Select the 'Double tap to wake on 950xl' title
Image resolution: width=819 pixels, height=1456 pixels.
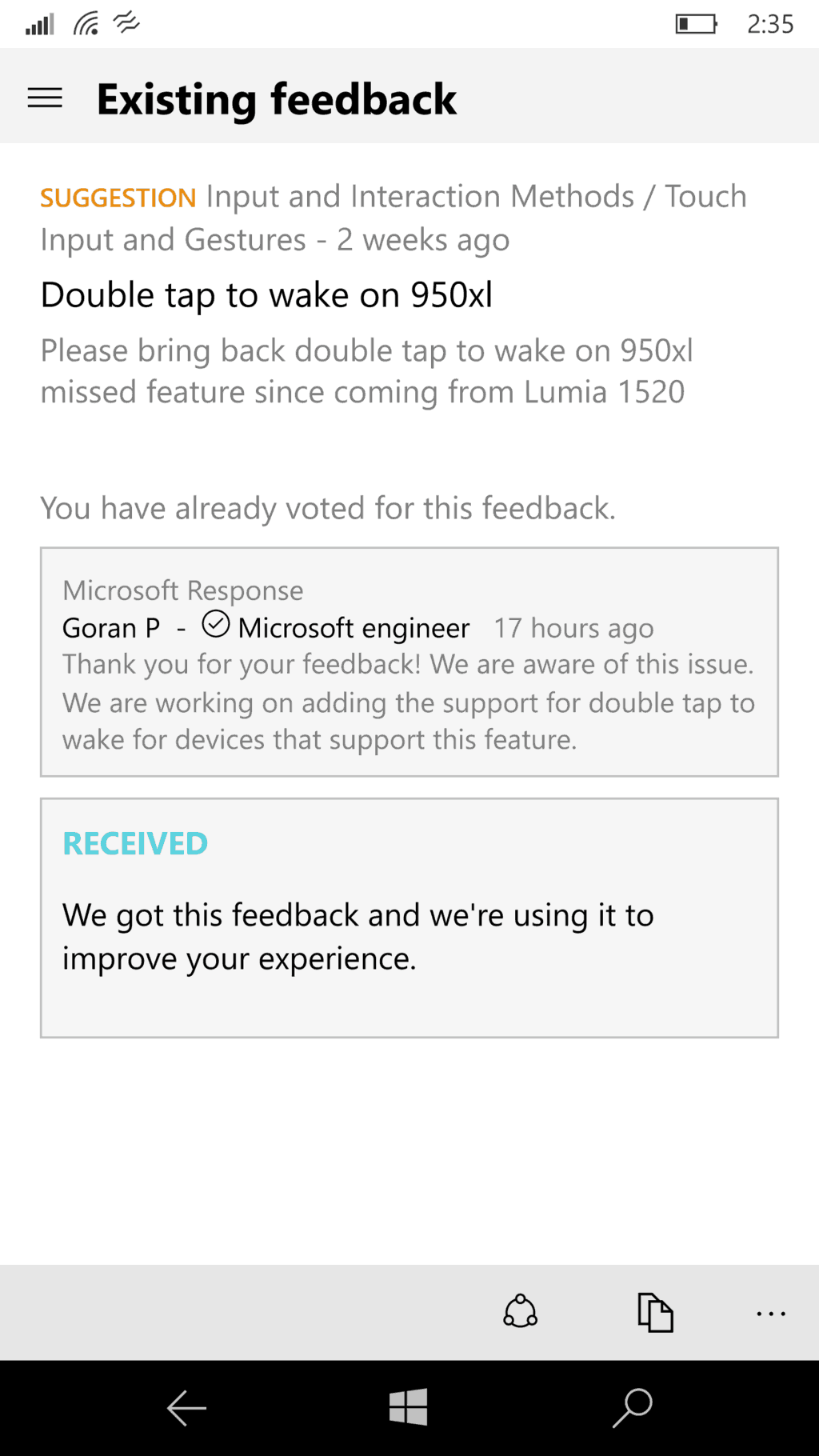[266, 295]
